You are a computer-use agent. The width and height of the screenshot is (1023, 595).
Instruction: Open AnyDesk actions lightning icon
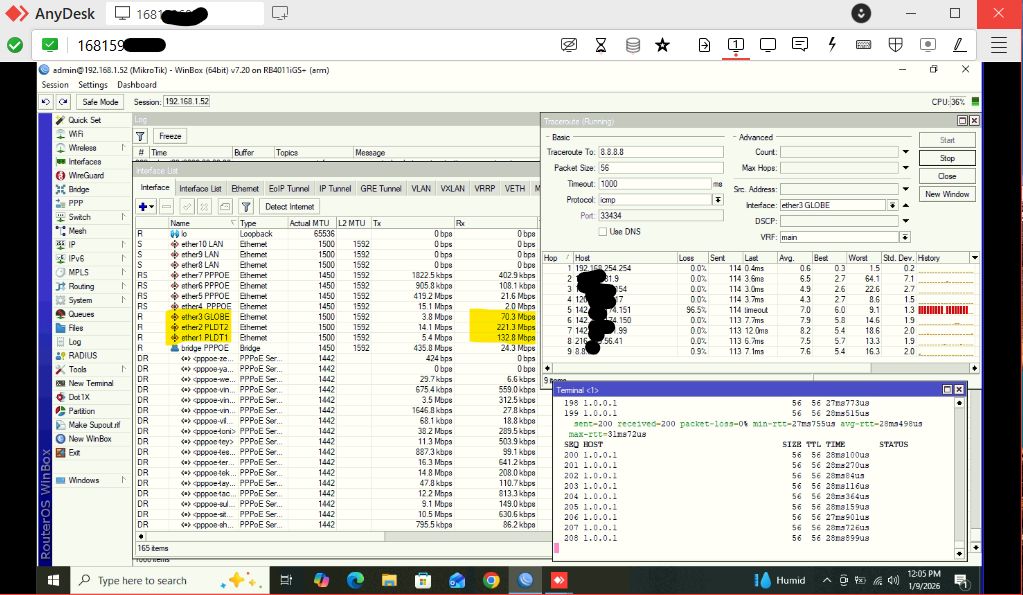pos(832,45)
